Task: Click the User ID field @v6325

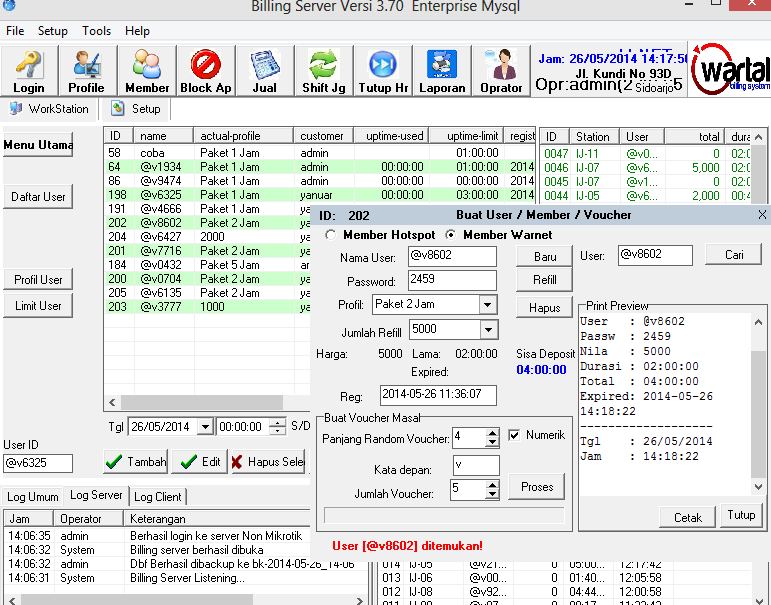Action: 38,463
